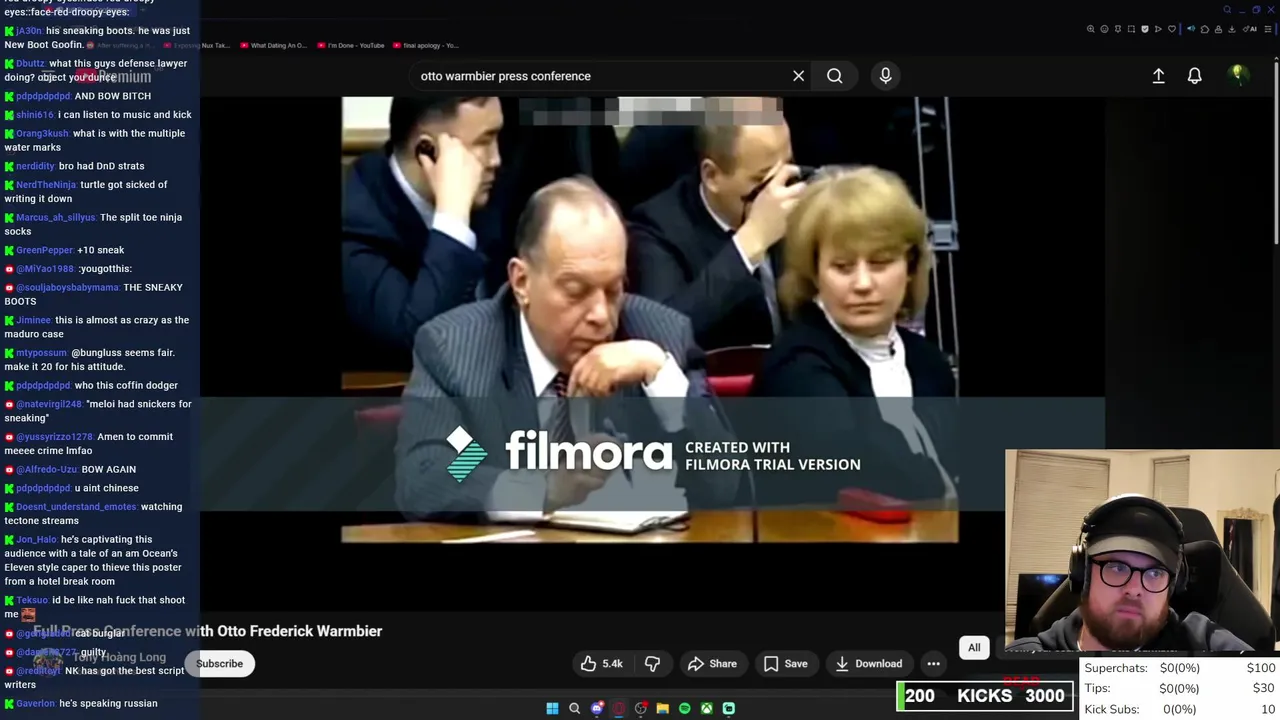Open the OBS taskbar icon with red badge
1280x720 pixels.
641,708
